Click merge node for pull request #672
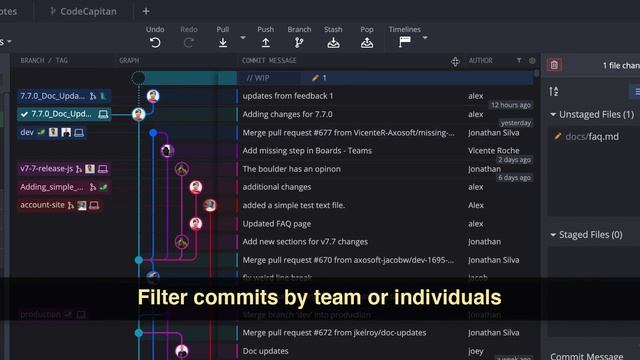The image size is (640, 360). click(139, 333)
